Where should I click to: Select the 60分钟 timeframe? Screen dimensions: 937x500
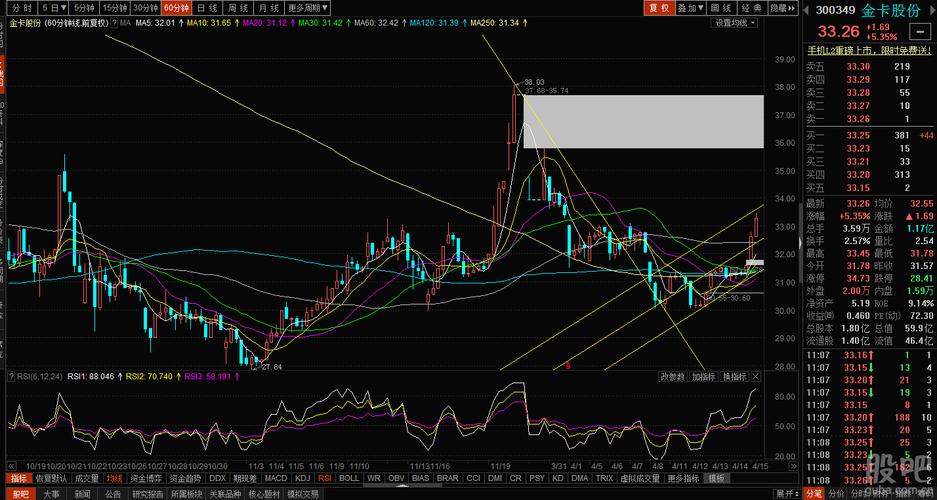pos(176,8)
